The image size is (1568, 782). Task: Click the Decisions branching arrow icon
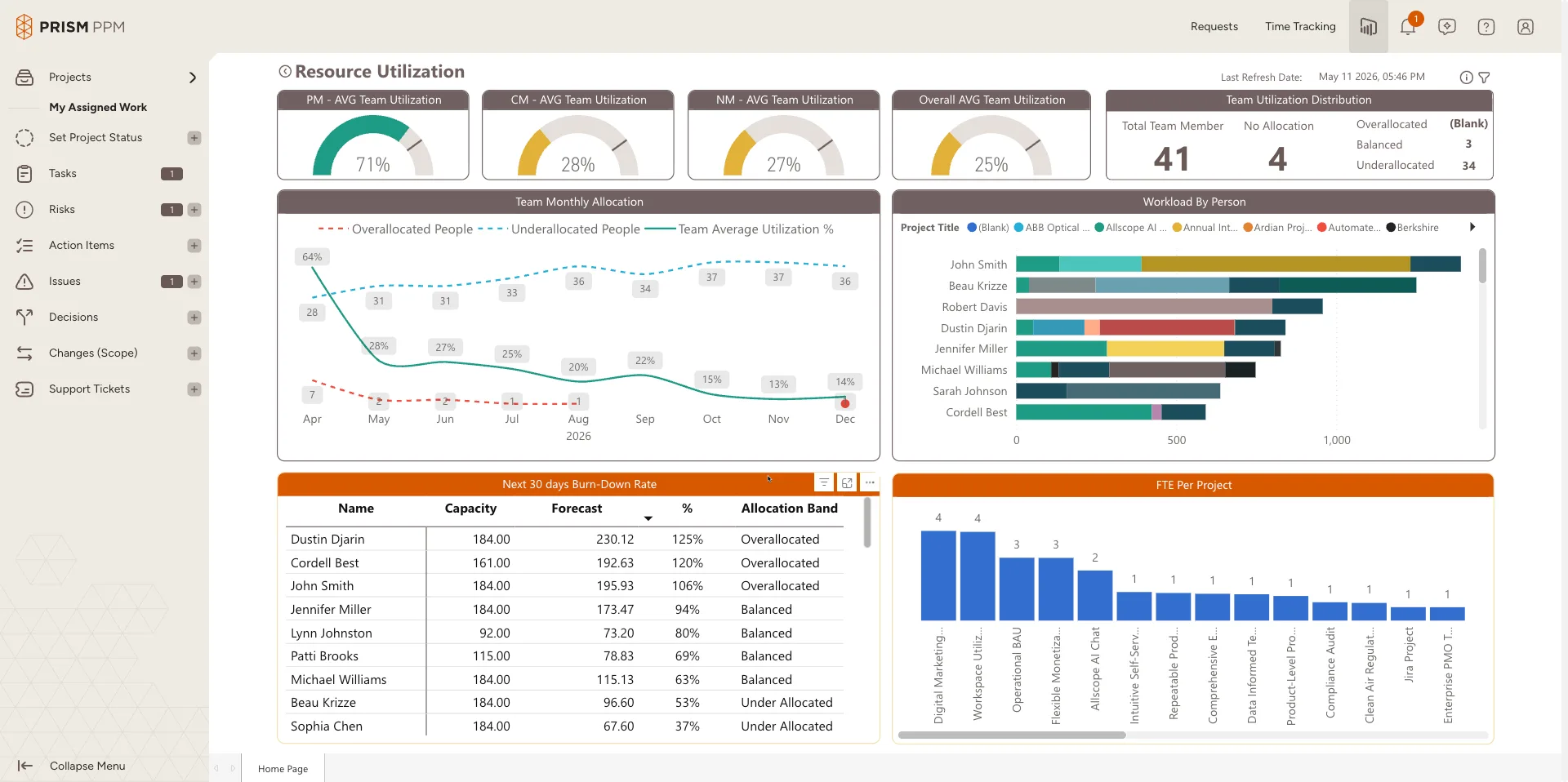24,318
